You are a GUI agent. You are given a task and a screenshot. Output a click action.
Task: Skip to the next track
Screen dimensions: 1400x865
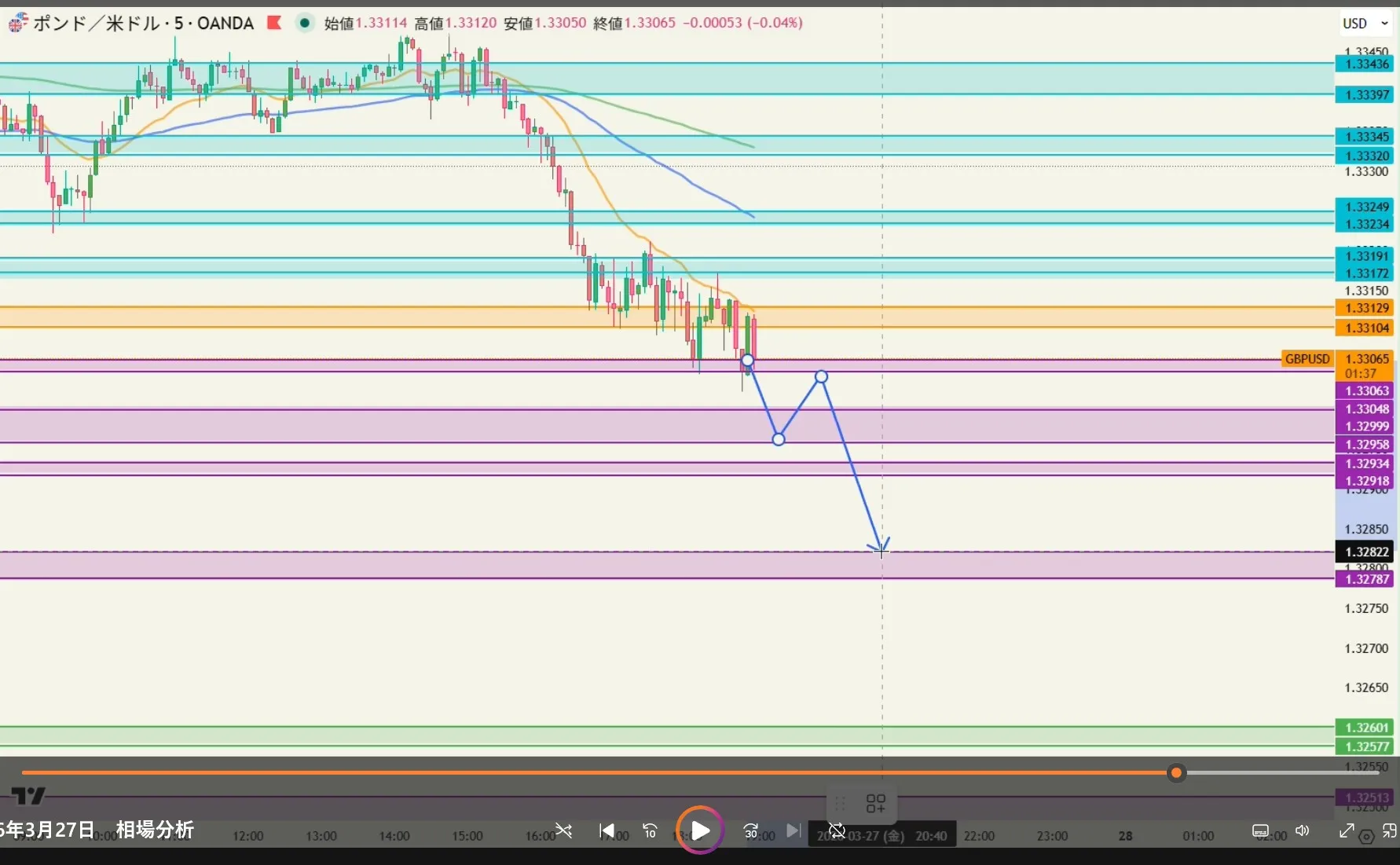[793, 830]
